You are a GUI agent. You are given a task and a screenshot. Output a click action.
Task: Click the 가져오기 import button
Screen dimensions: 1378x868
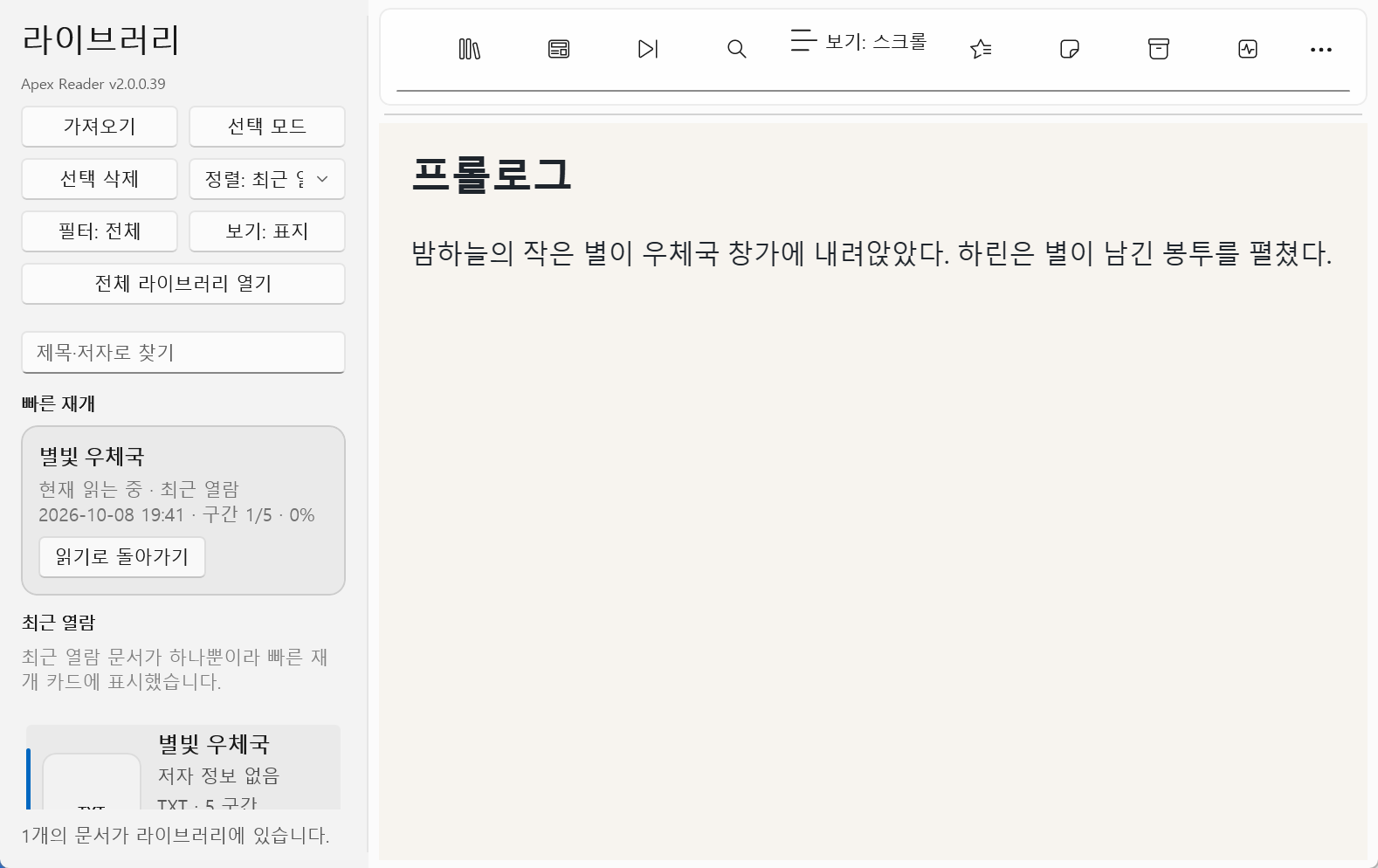pos(100,127)
